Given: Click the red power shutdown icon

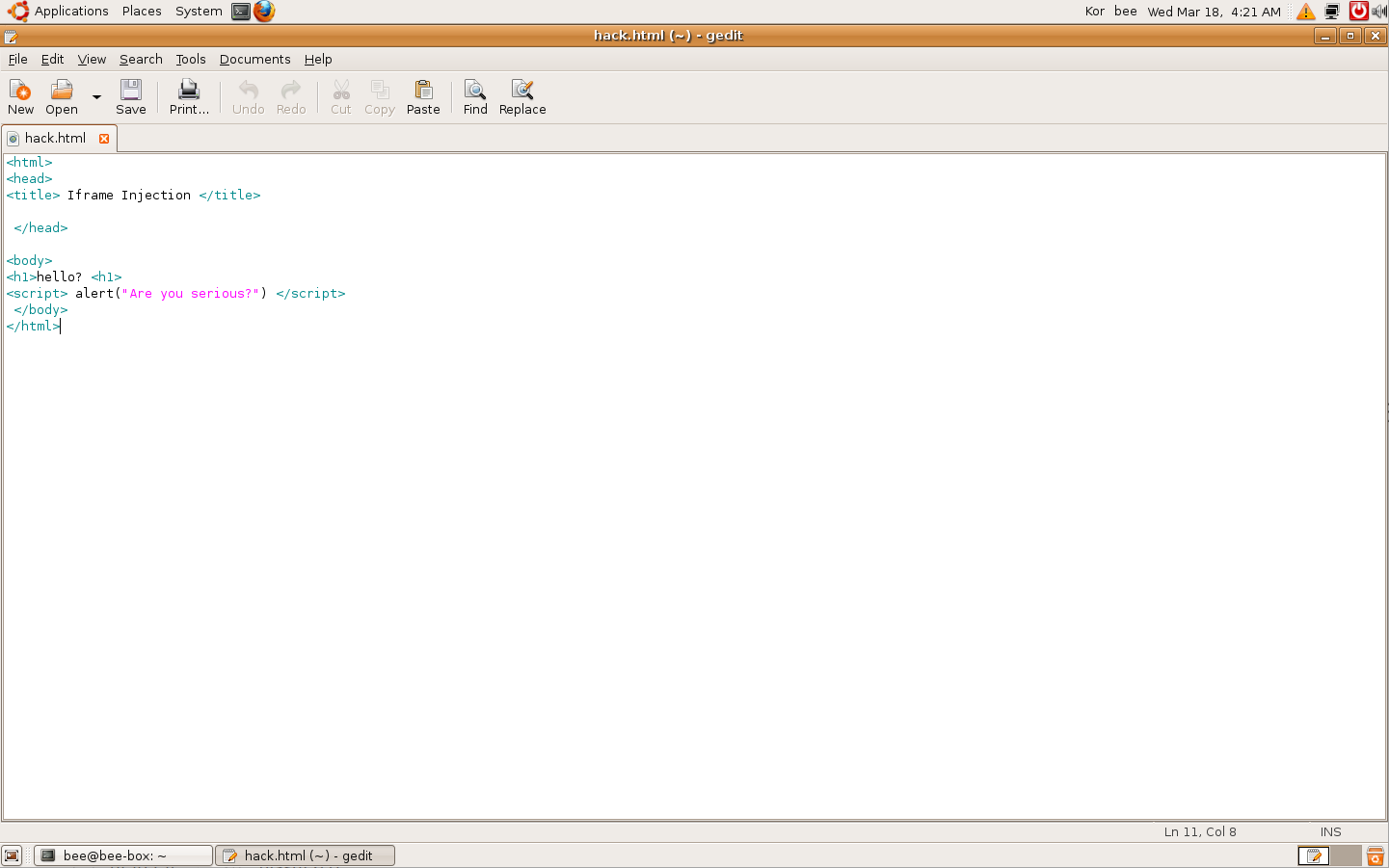Looking at the screenshot, I should click(1358, 12).
